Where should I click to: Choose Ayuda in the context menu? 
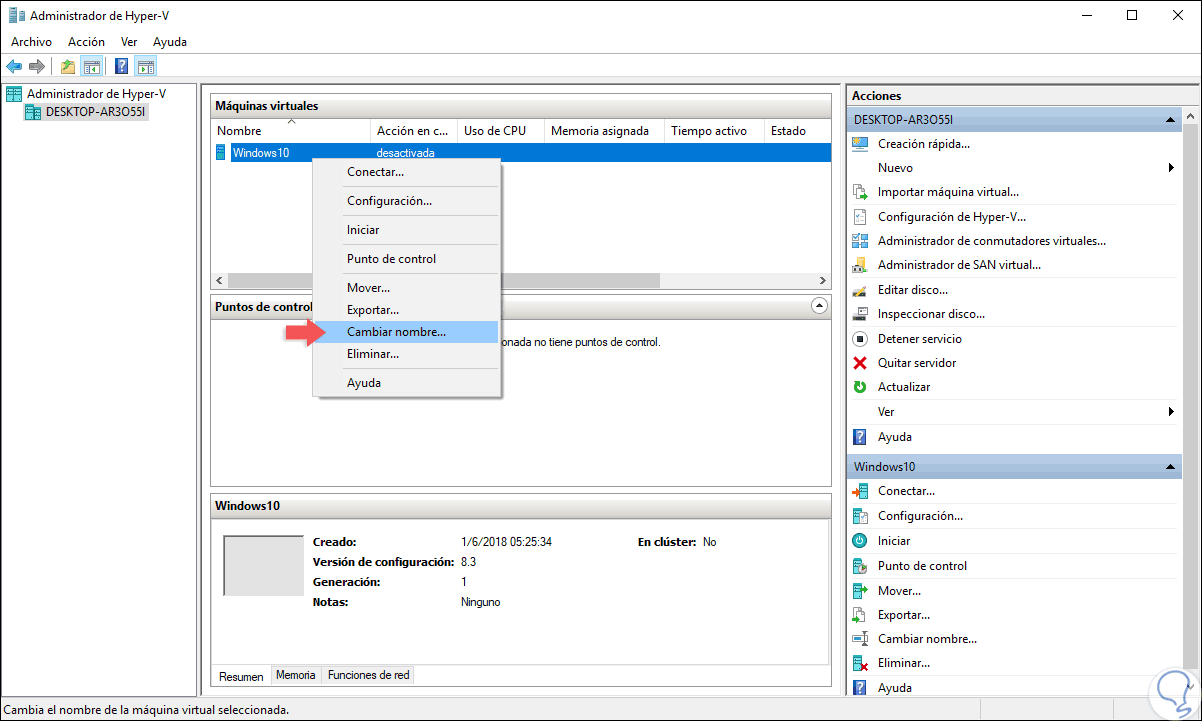coord(407,383)
